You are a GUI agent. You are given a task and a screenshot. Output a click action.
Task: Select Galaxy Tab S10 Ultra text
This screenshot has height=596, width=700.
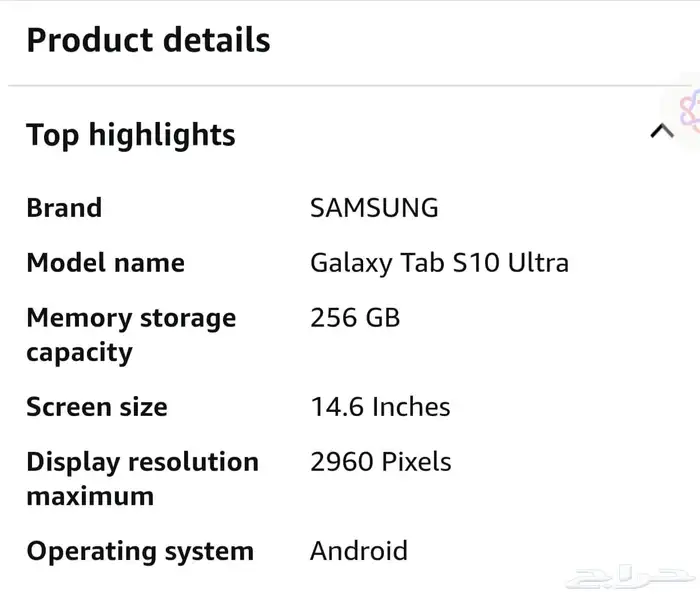(439, 263)
